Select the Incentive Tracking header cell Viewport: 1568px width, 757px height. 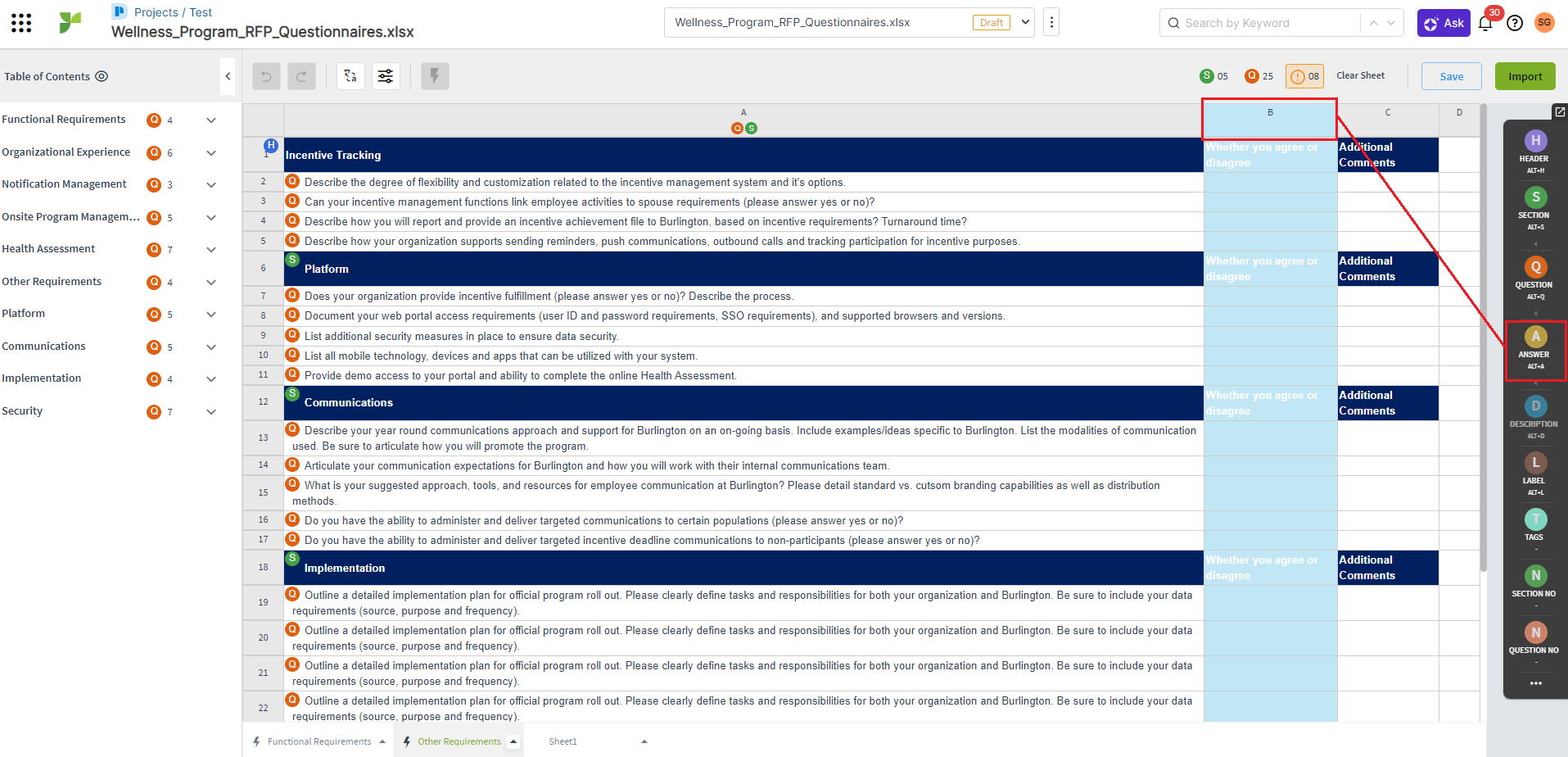743,155
